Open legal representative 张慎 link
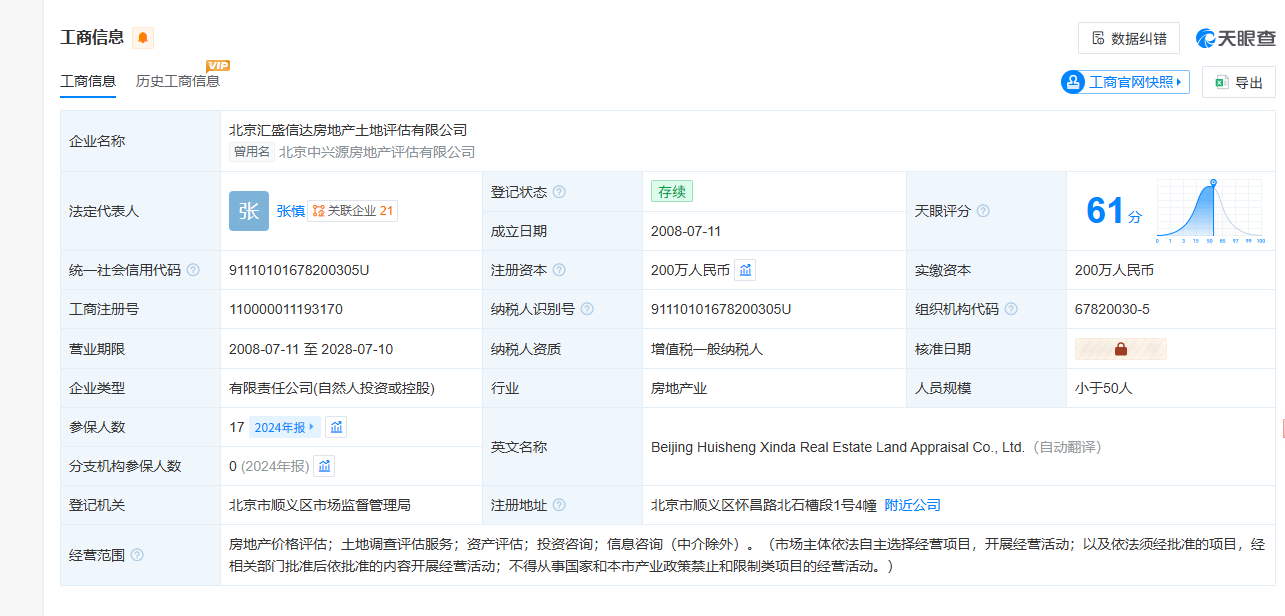The width and height of the screenshot is (1285, 616). pyautogui.click(x=291, y=211)
